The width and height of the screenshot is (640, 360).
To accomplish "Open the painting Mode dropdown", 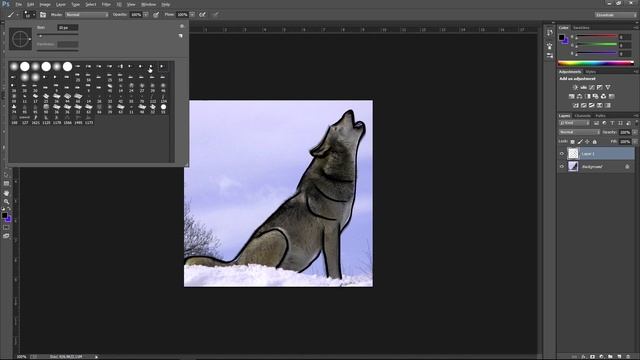I will click(87, 15).
